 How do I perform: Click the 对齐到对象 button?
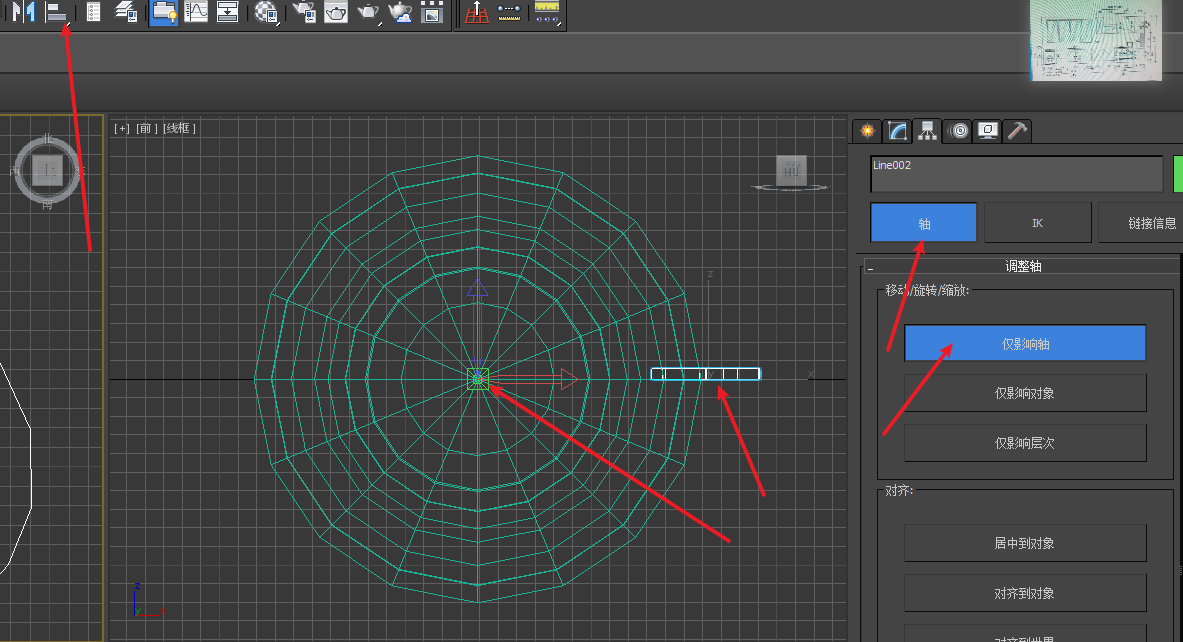(1025, 593)
